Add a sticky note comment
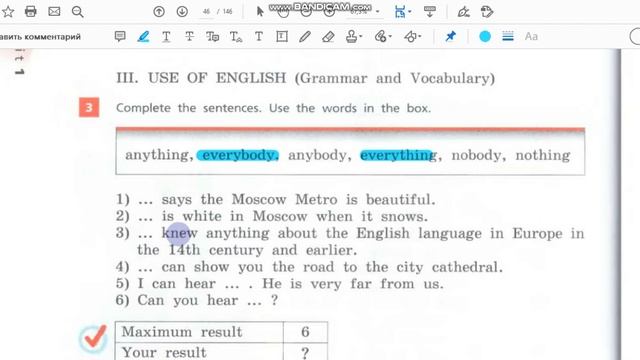 pyautogui.click(x=120, y=36)
